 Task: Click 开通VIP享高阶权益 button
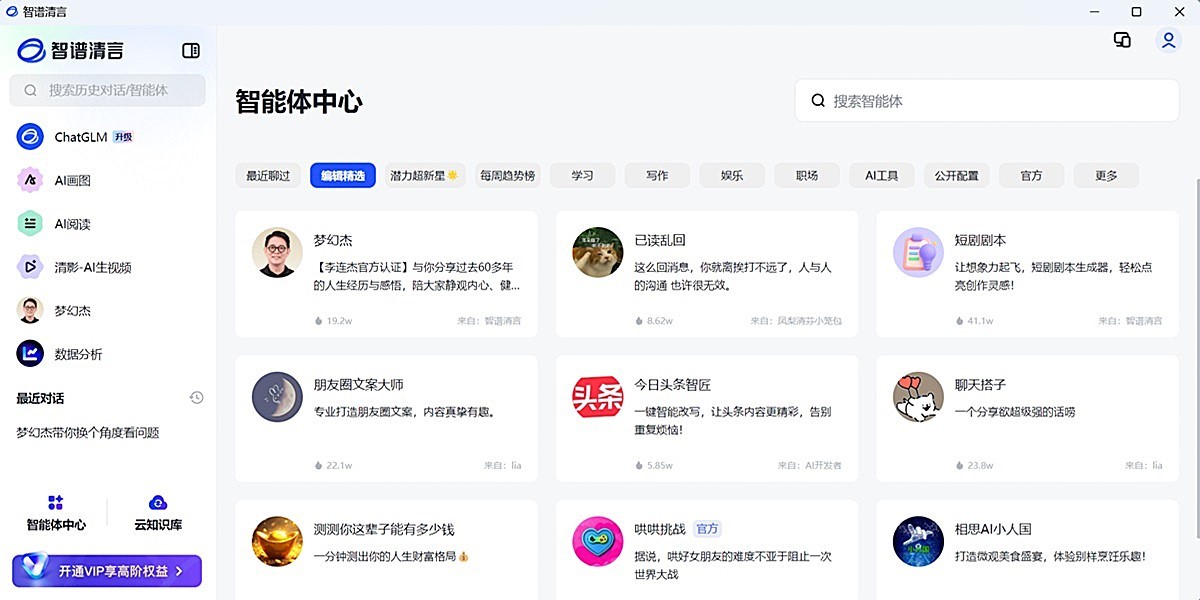pos(106,571)
